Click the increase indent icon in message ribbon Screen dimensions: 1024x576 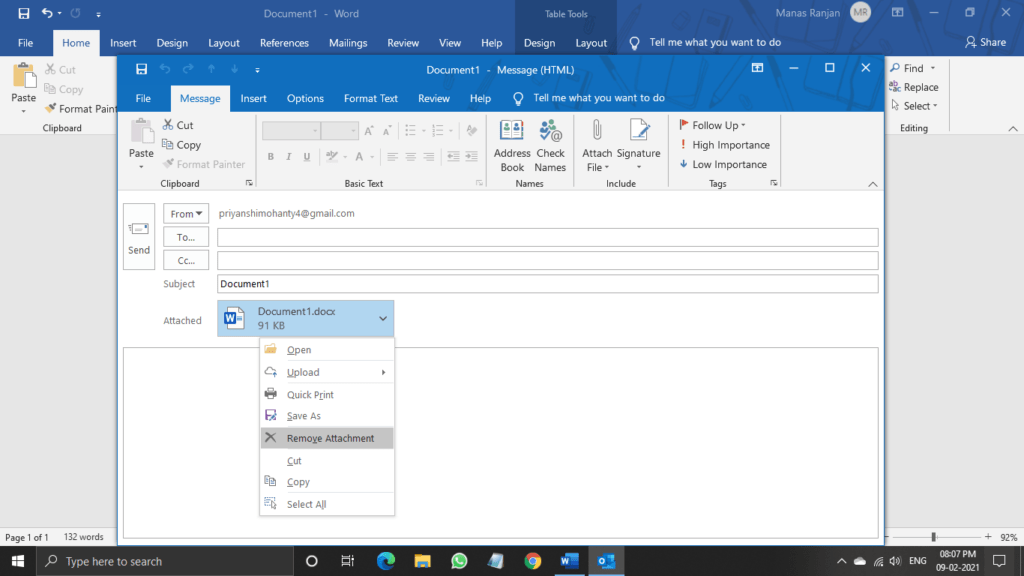(x=472, y=157)
